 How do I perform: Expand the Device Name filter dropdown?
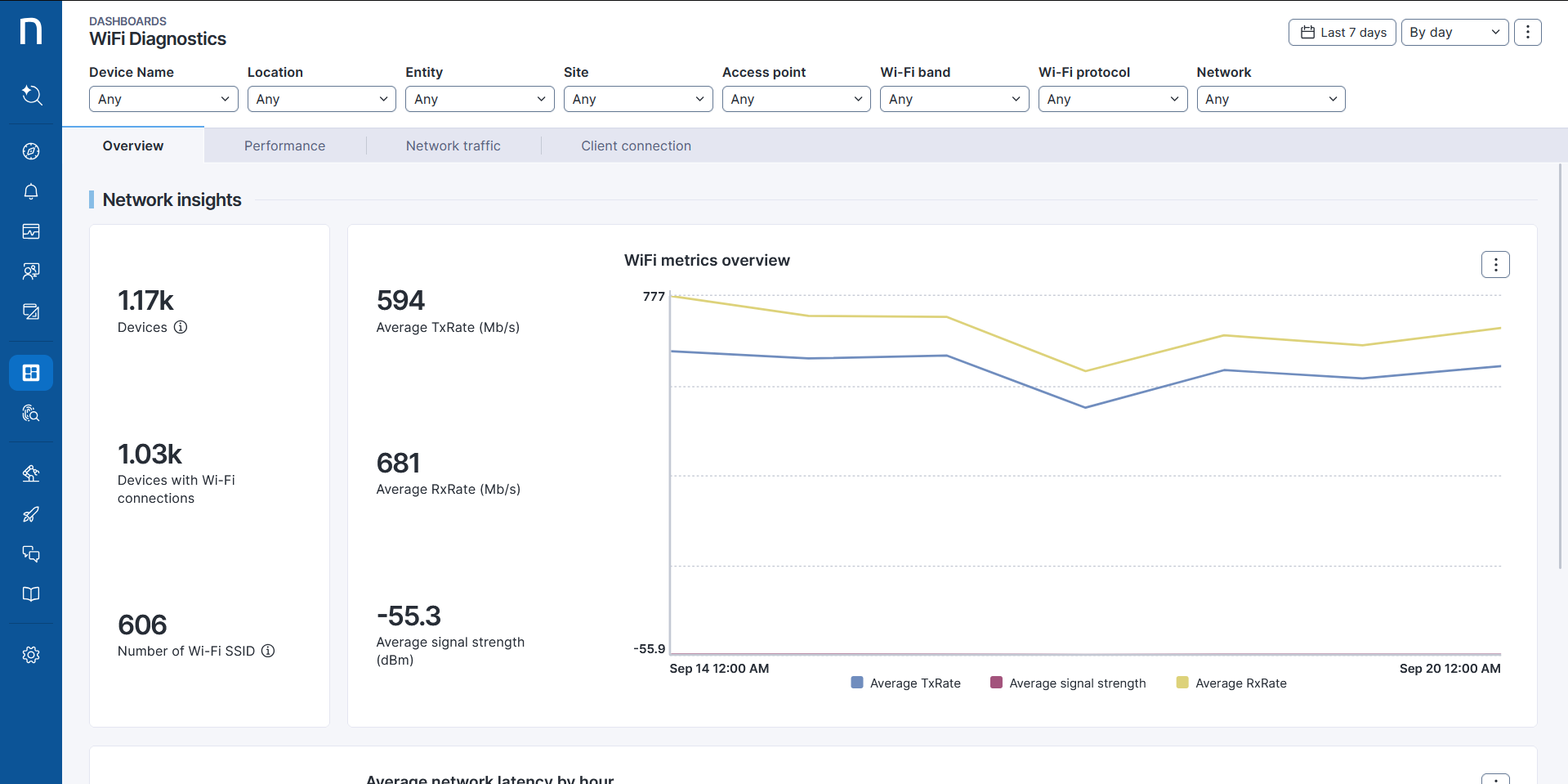tap(163, 99)
